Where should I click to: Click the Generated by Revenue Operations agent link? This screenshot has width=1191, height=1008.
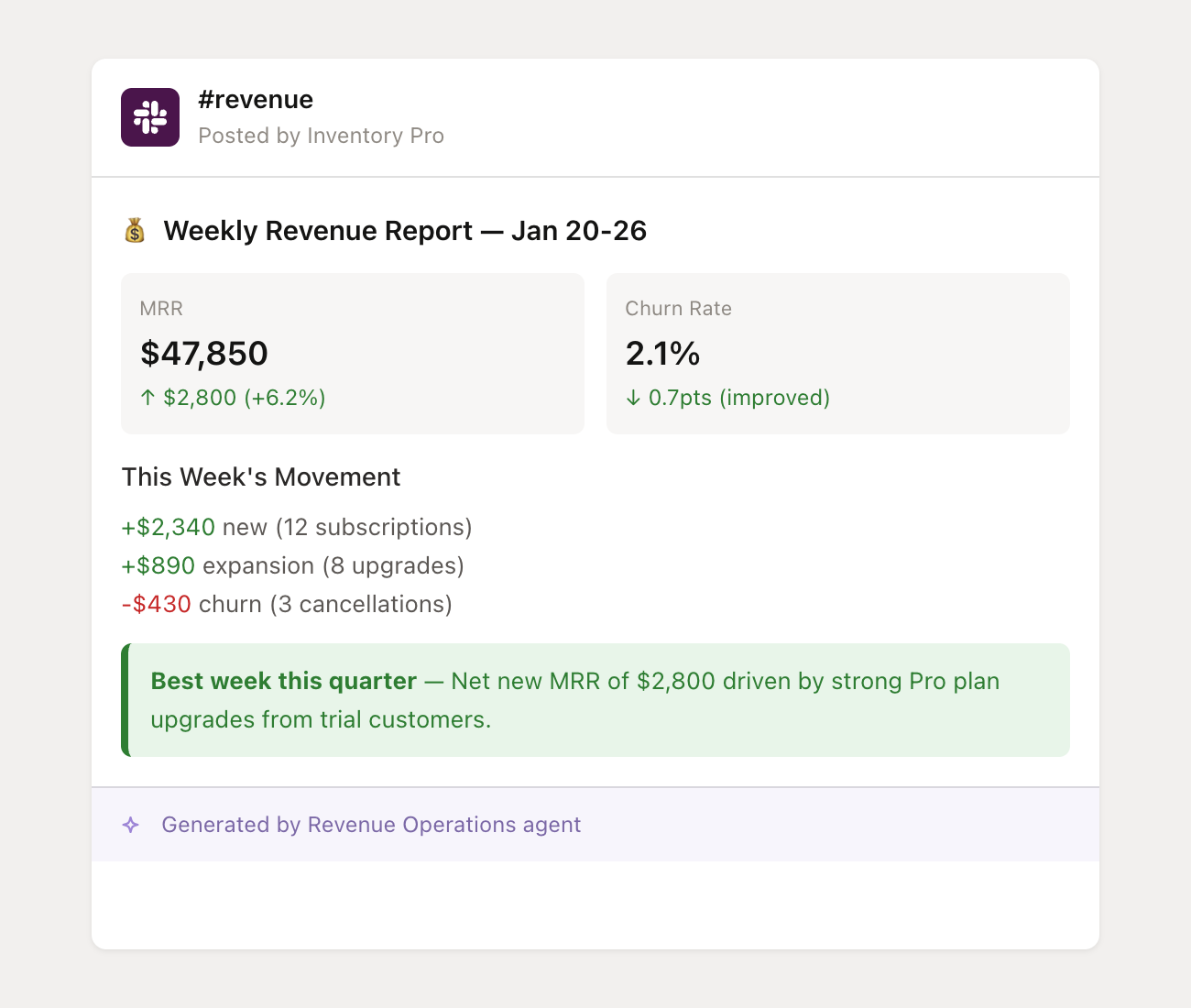coord(371,825)
